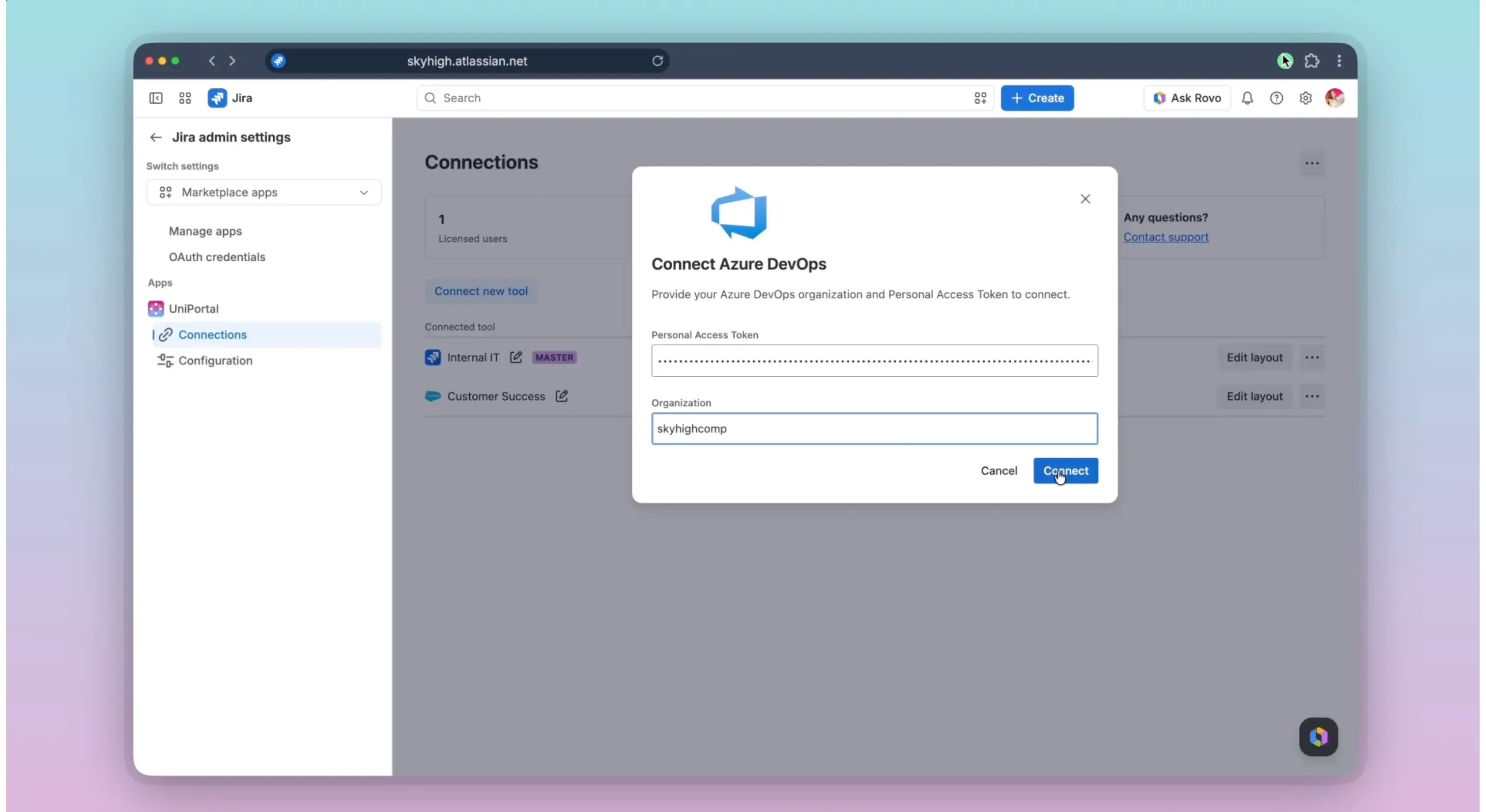Open the Configuration sidebar item

point(215,361)
